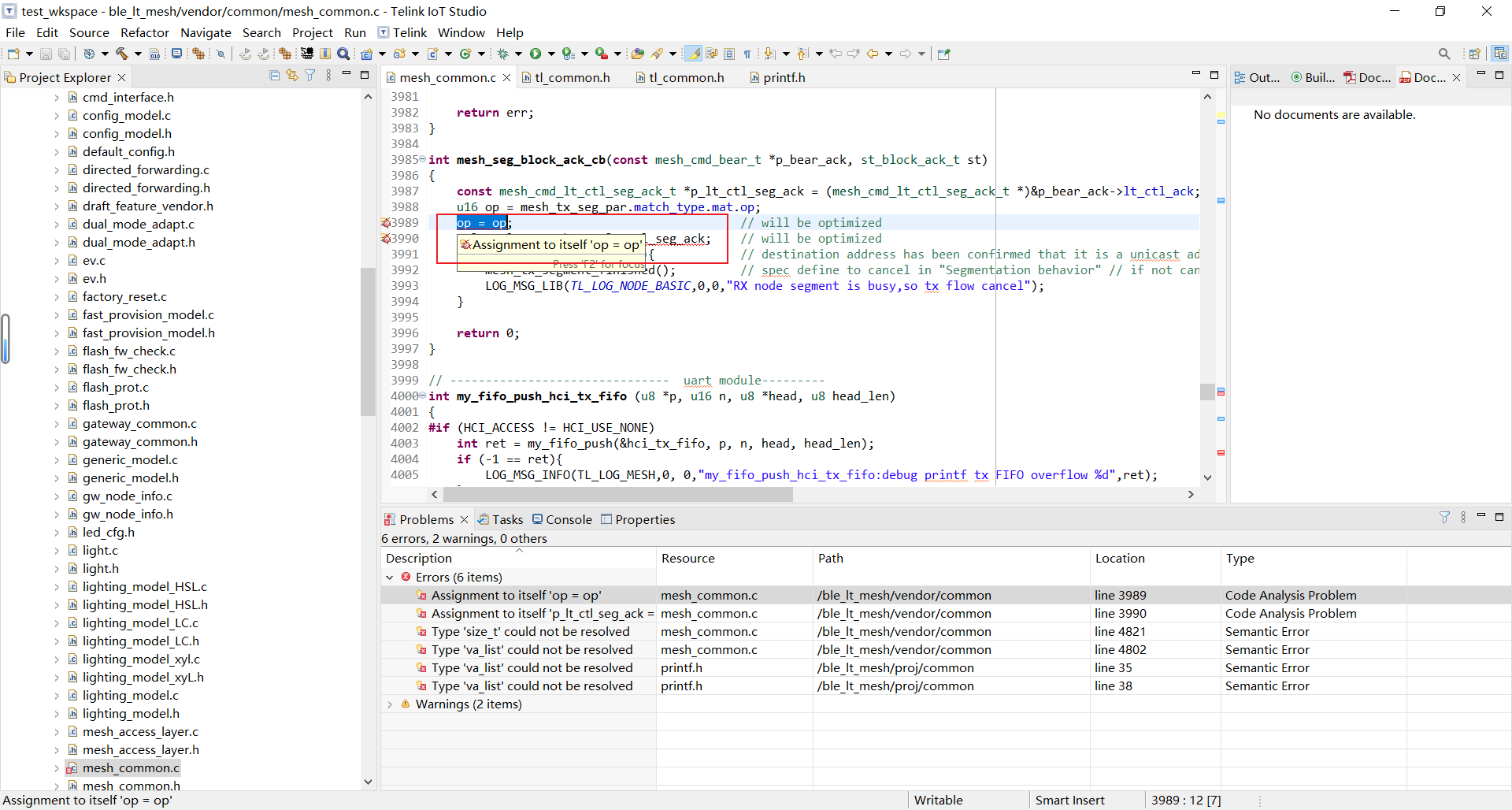Click the Back navigation arrow
1512x810 pixels.
873,54
